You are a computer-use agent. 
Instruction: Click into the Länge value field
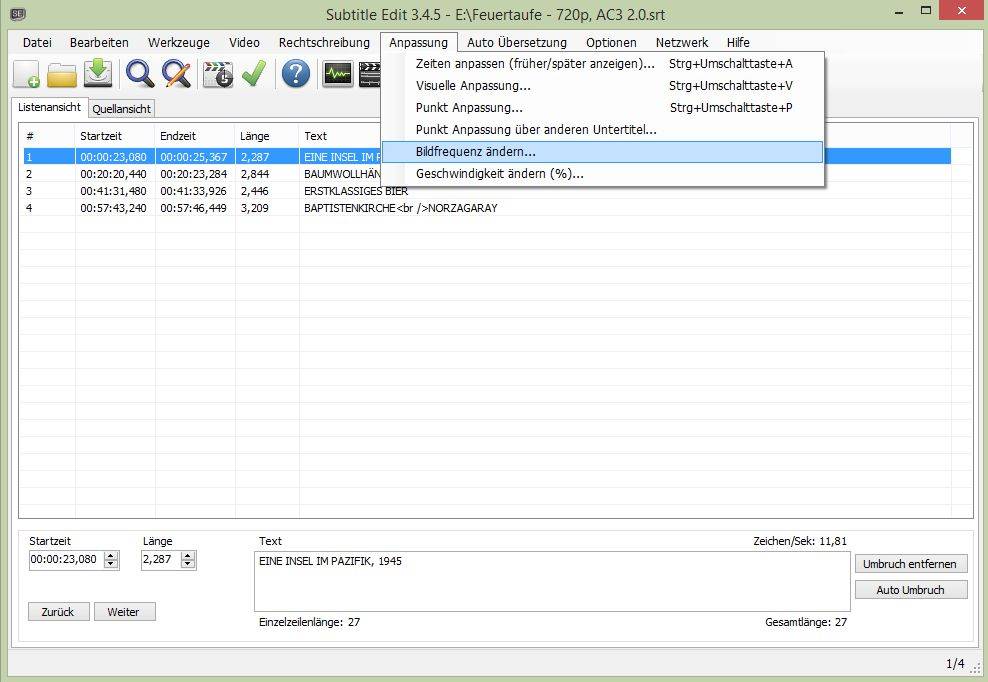(161, 560)
